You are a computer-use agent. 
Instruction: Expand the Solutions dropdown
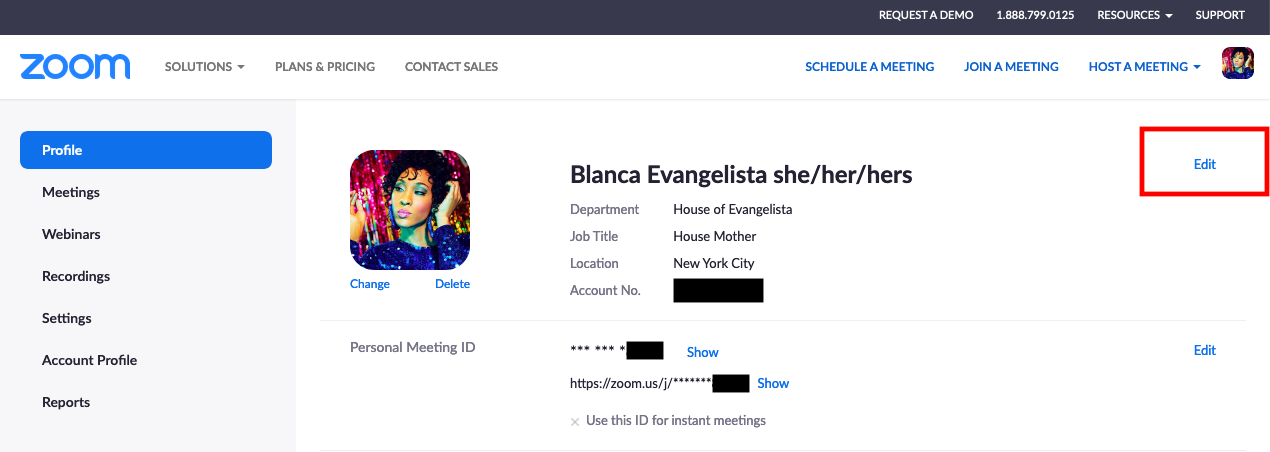204,67
